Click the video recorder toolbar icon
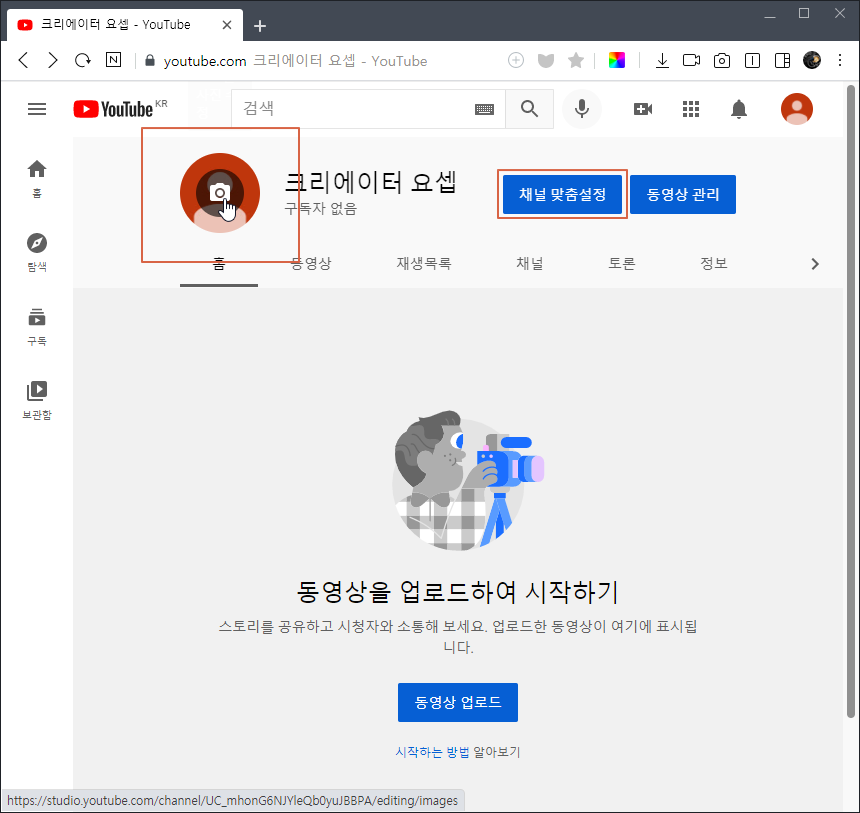 (692, 60)
